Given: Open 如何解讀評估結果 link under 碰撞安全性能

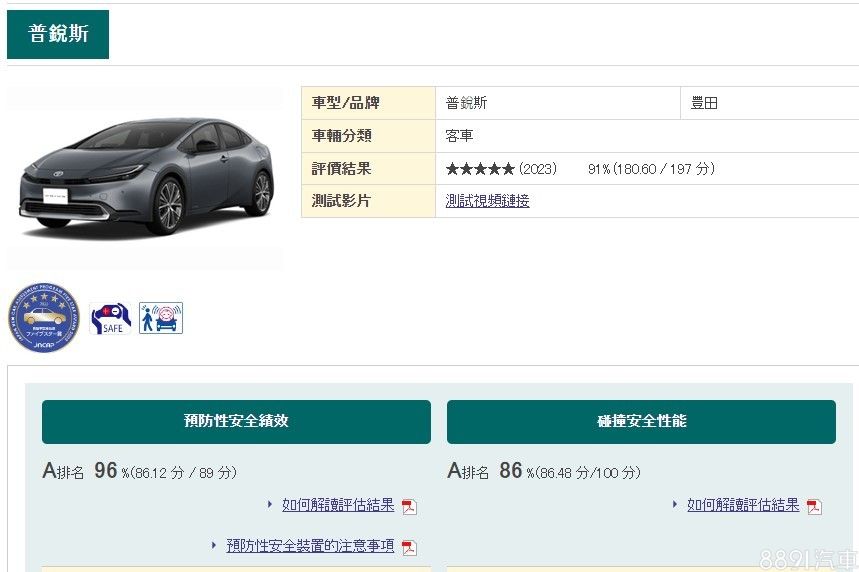Looking at the screenshot, I should point(743,505).
